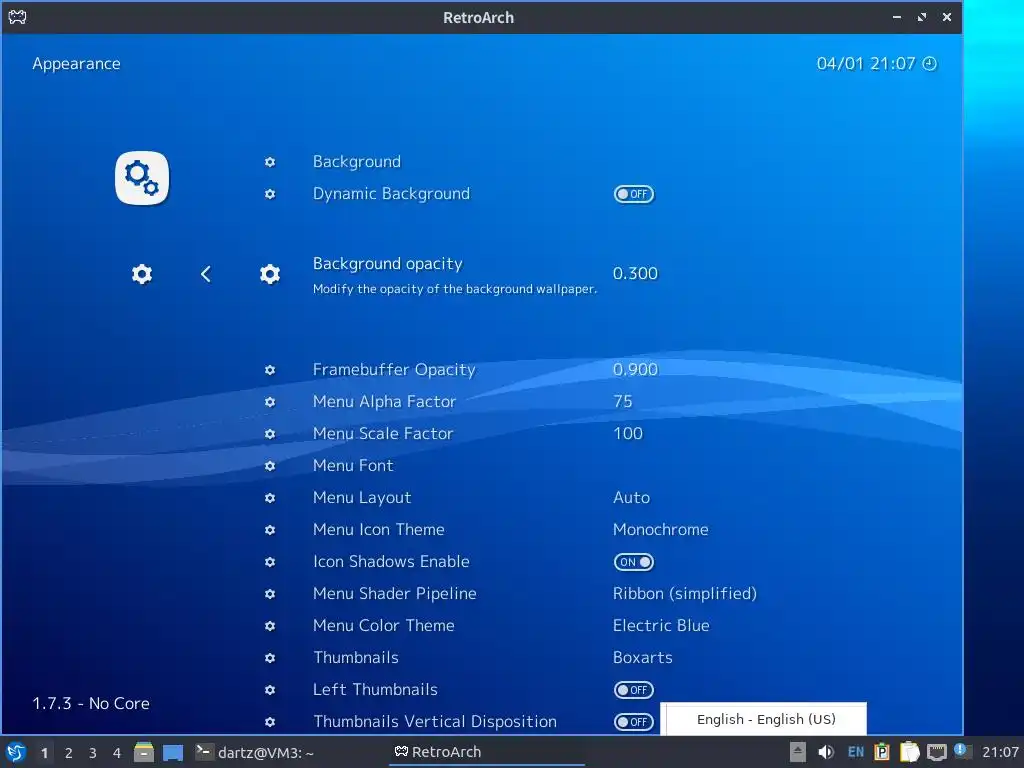Click the EN keyboard layout indicator
1024x768 pixels.
point(856,752)
